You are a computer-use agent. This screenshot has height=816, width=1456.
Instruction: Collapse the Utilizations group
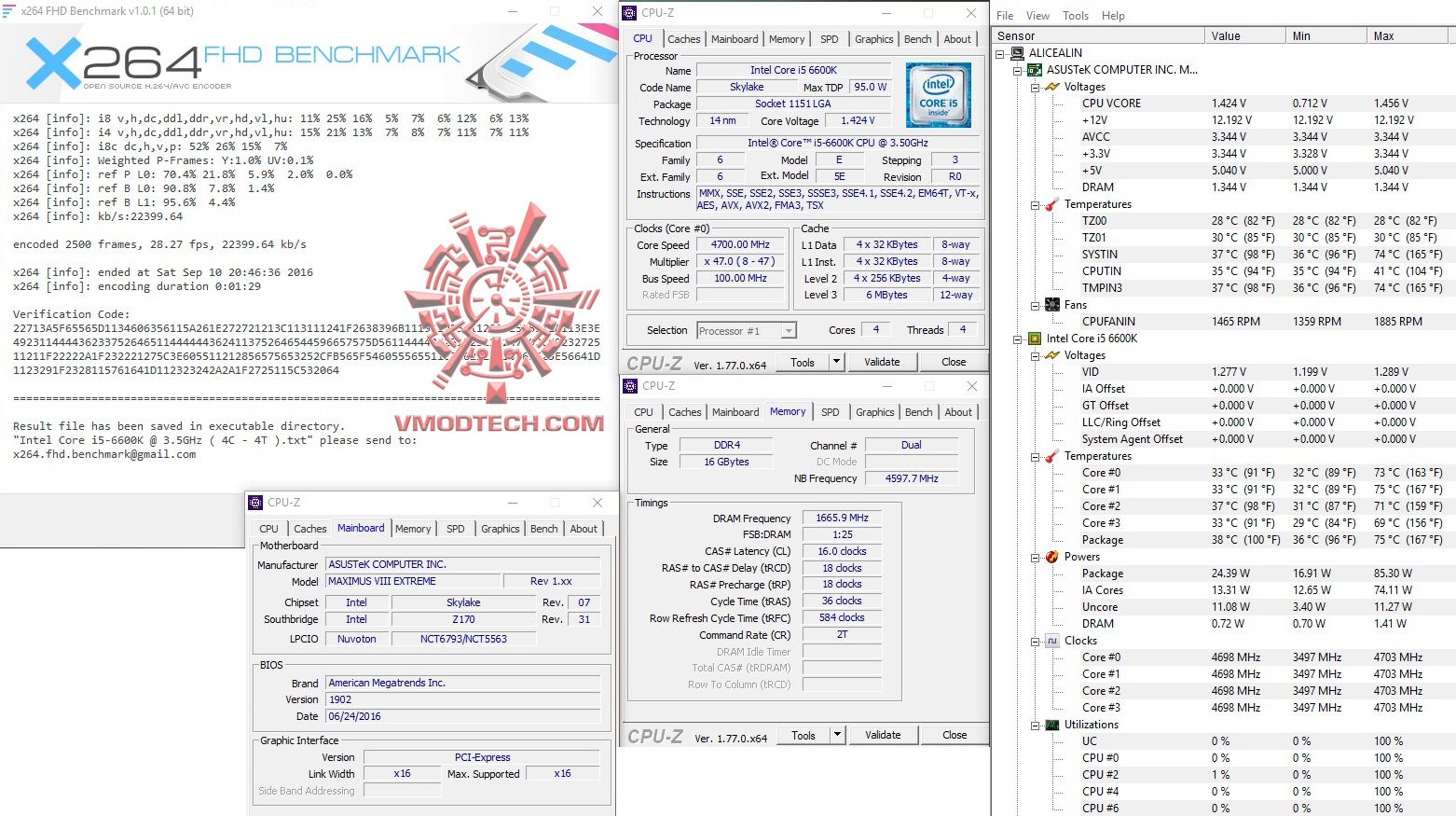click(1035, 726)
